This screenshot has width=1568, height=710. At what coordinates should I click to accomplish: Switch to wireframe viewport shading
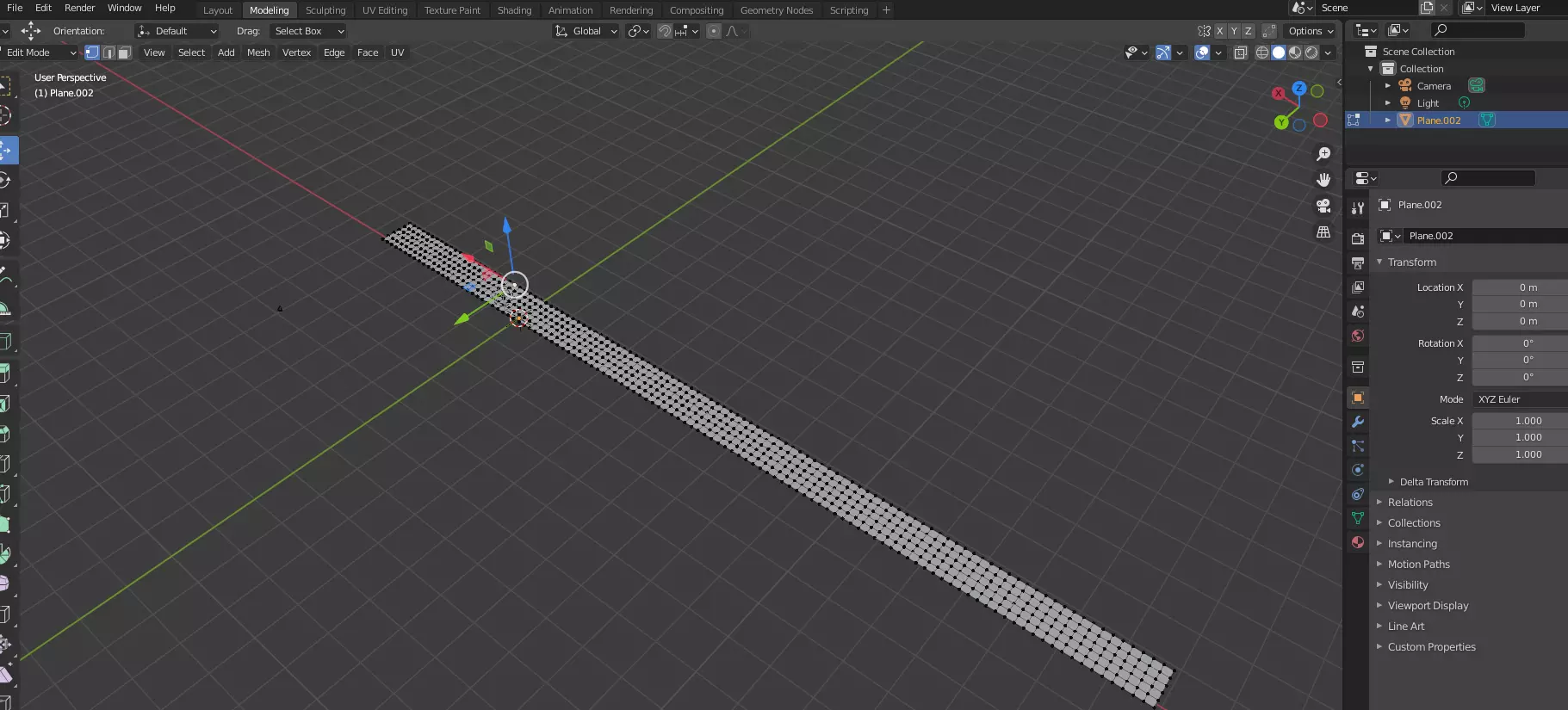pos(1261,52)
